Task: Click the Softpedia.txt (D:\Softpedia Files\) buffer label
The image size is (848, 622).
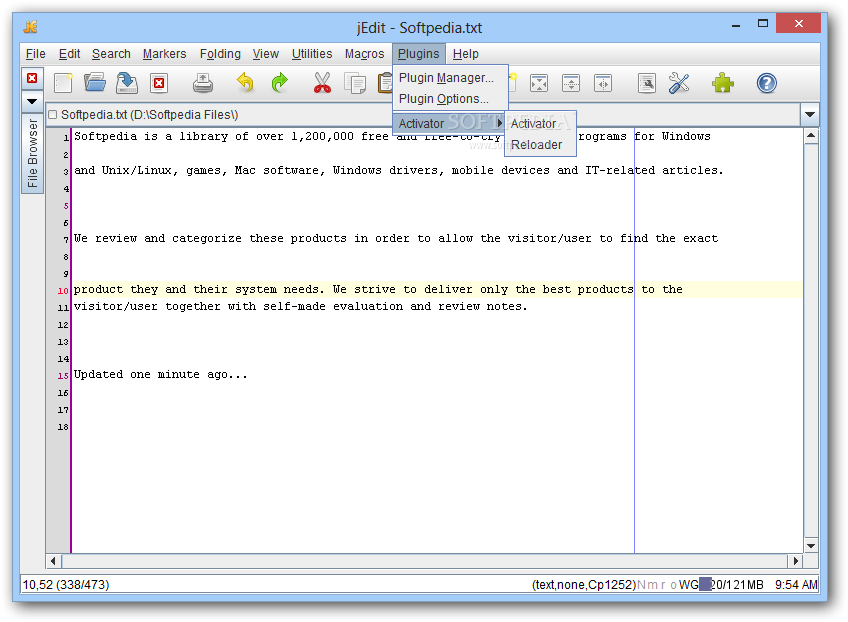Action: (149, 115)
